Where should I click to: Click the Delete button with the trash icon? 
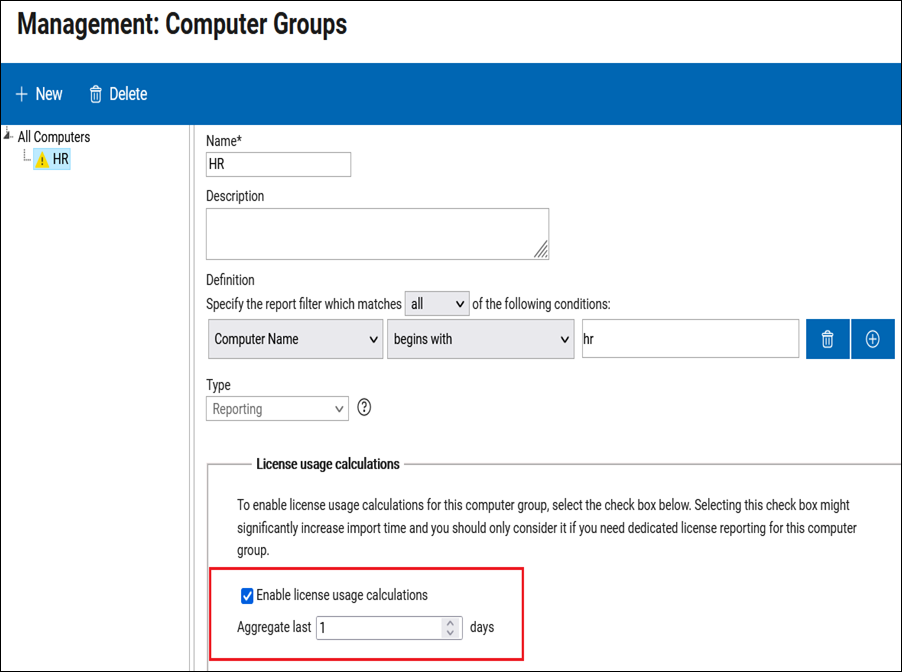(x=118, y=94)
